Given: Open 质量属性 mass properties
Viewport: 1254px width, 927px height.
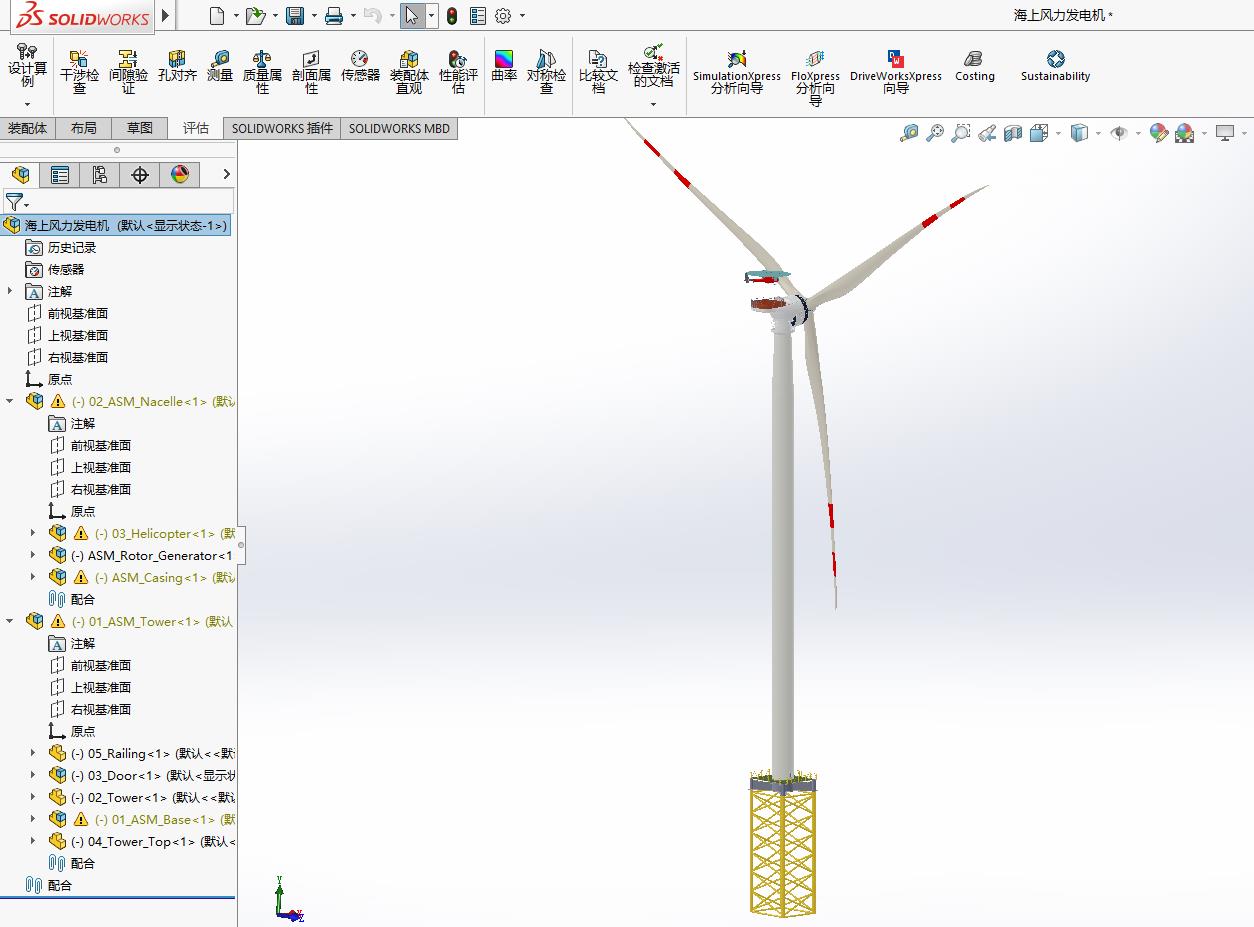Looking at the screenshot, I should pos(262,72).
